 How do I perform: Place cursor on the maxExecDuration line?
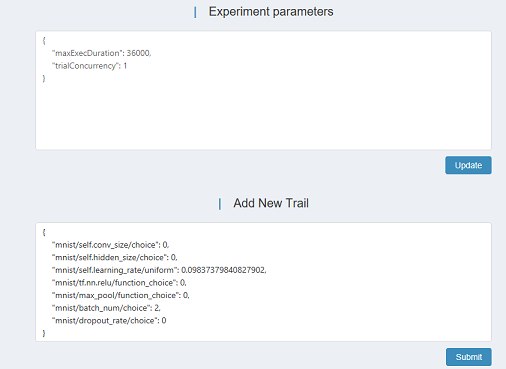pos(102,53)
